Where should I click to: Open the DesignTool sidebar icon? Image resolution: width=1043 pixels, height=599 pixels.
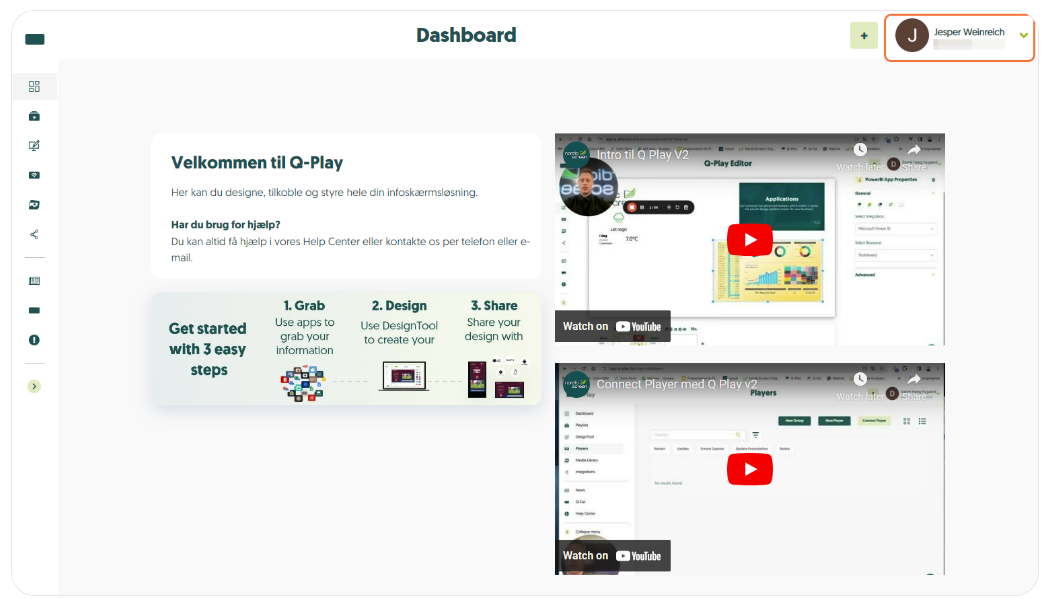pyautogui.click(x=34, y=146)
